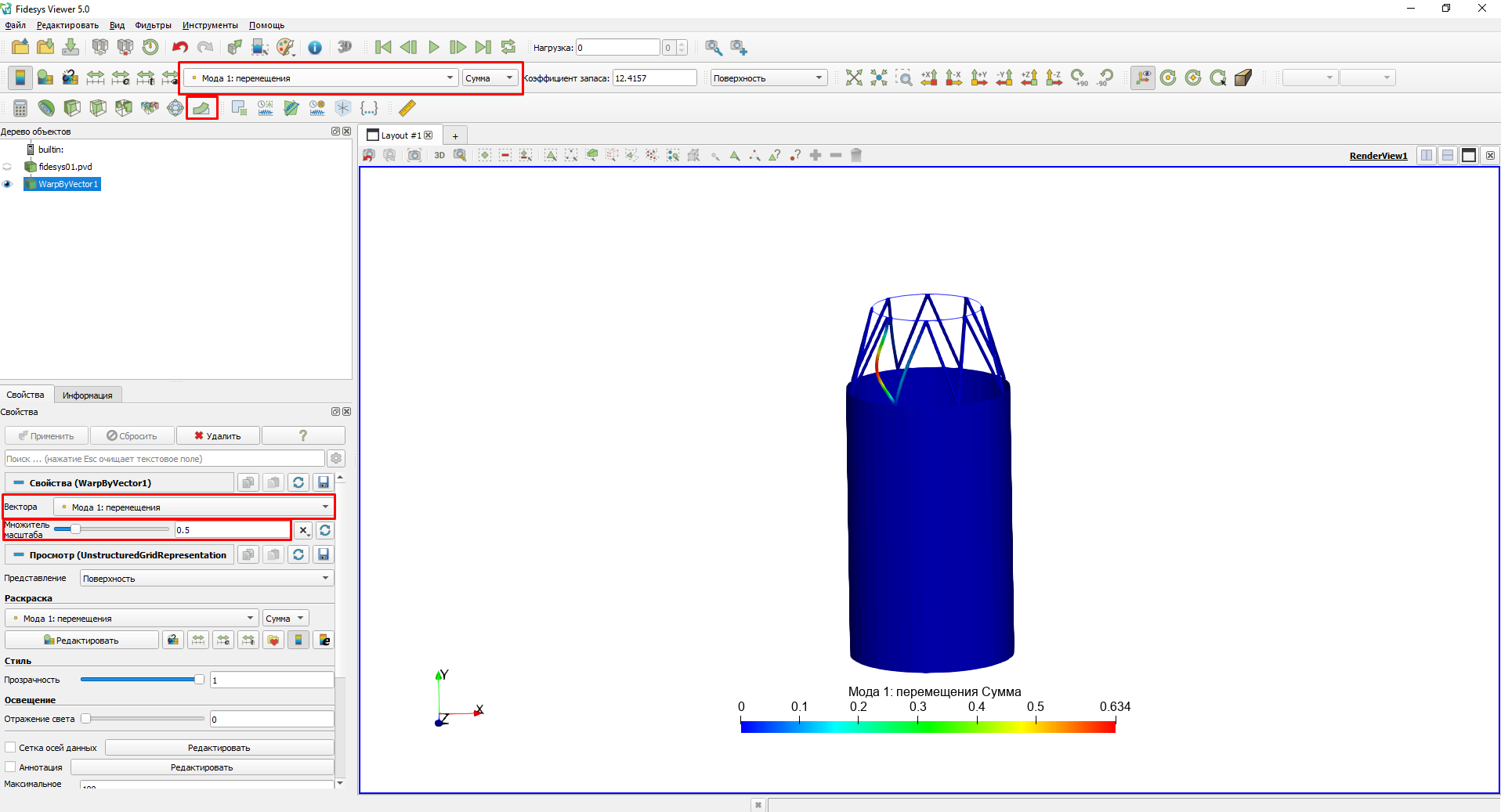Adjust the Множитель масштаба slider
Screen dimensions: 1501x812
coord(111,529)
